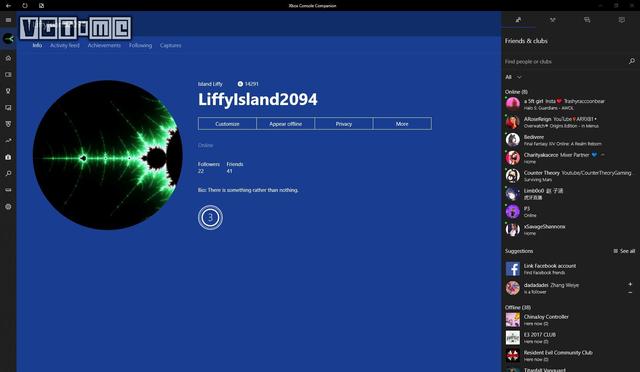640x372 pixels.
Task: Open profile via sidebar gamerpic icon
Action: tap(8, 39)
